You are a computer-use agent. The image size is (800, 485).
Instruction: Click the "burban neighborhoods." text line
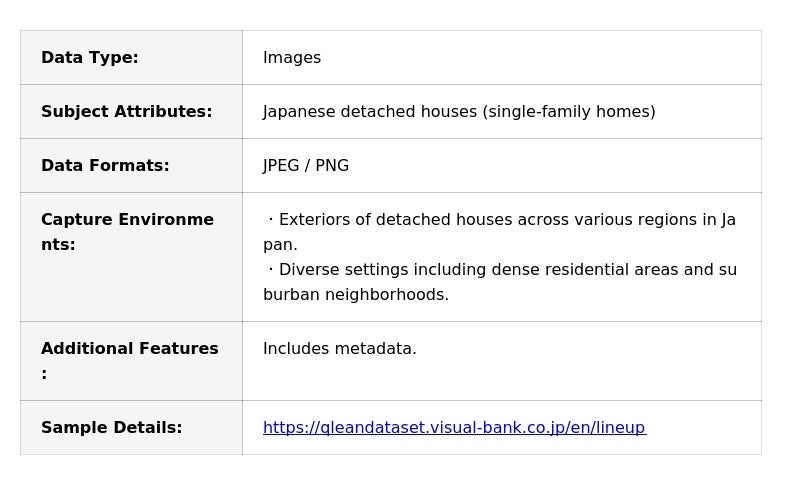coord(356,295)
